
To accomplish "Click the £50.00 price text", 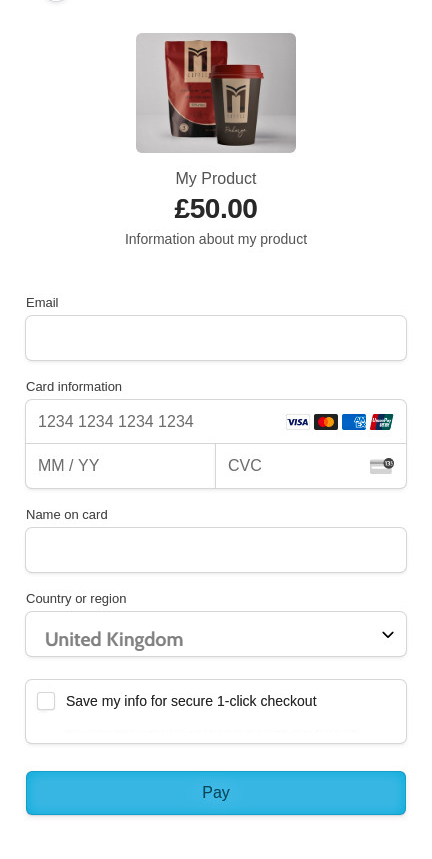I will pos(216,209).
